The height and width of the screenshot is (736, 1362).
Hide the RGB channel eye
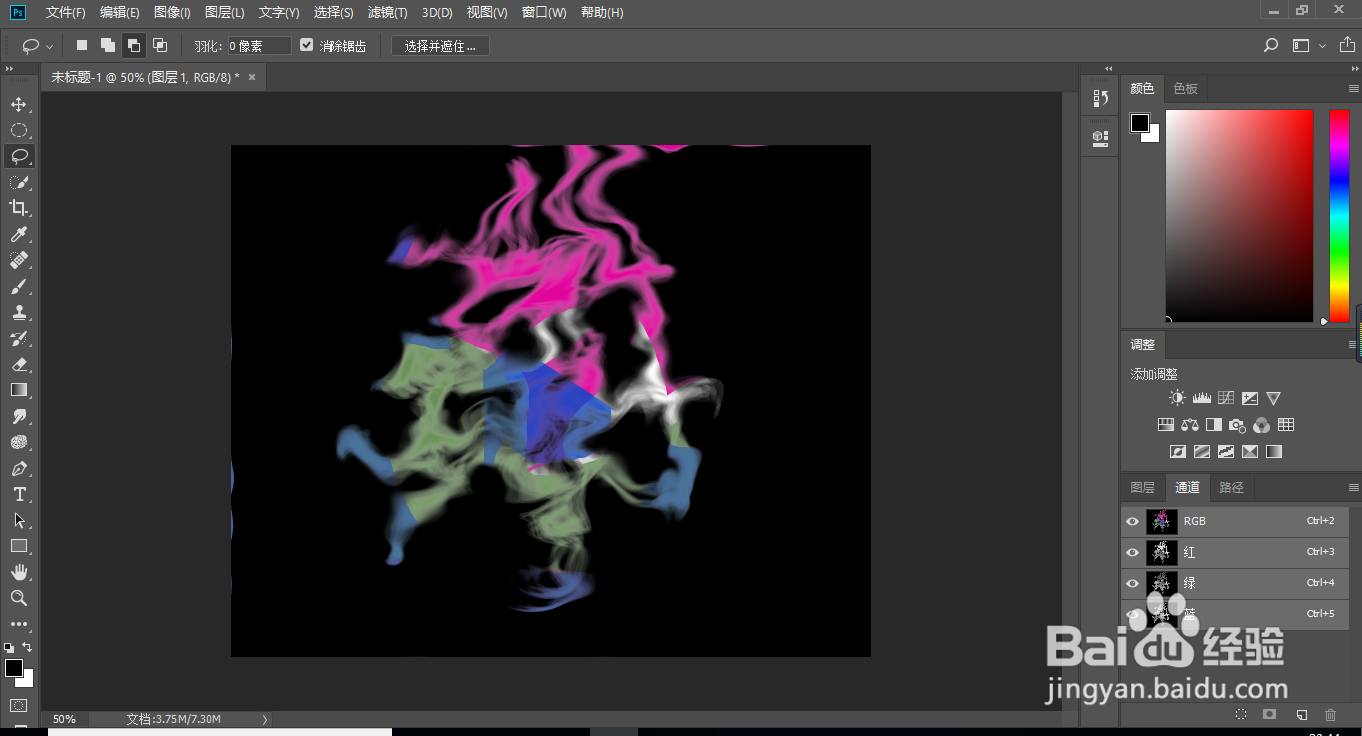[x=1133, y=521]
